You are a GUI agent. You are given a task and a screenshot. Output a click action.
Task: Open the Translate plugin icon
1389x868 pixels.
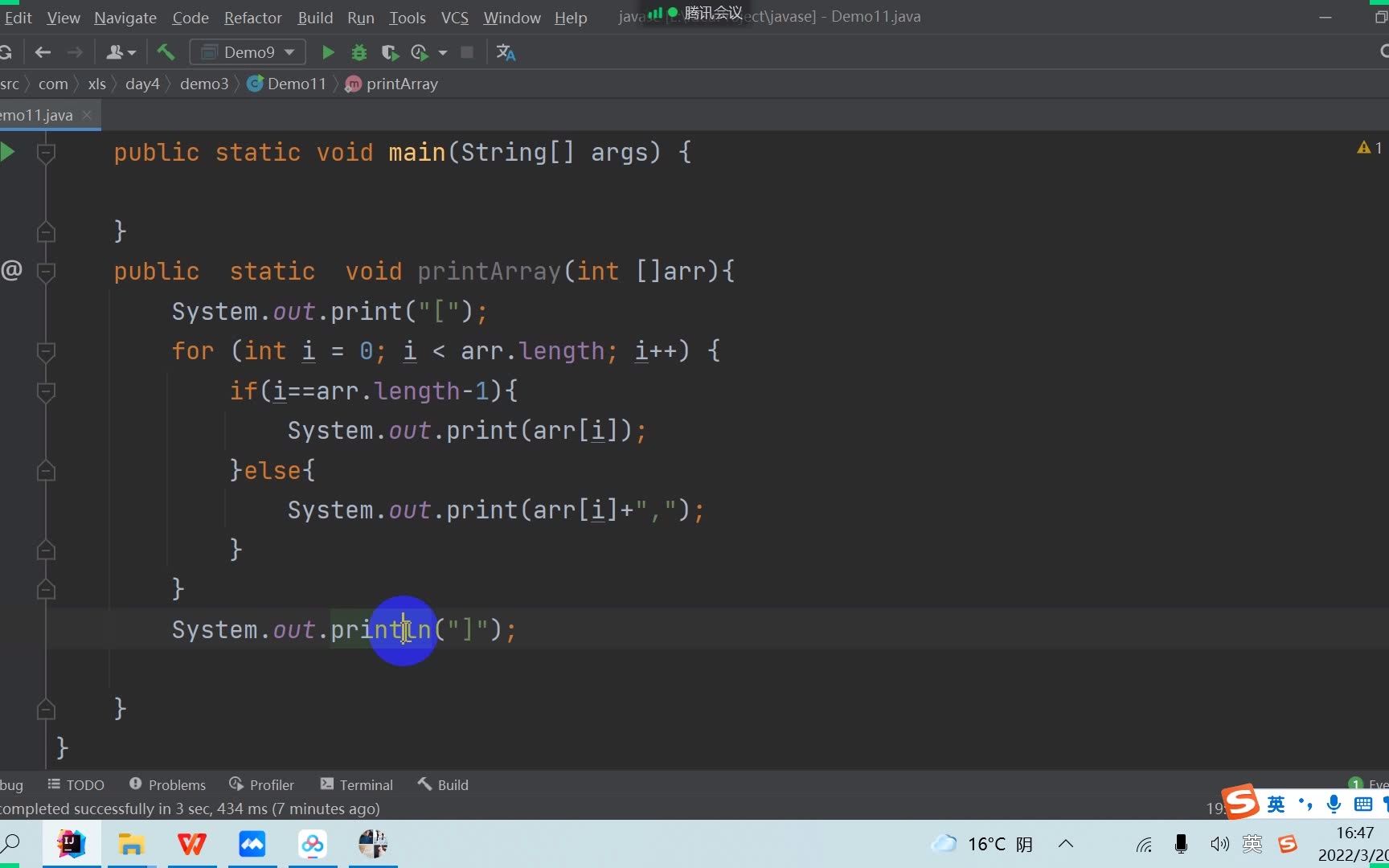click(506, 52)
